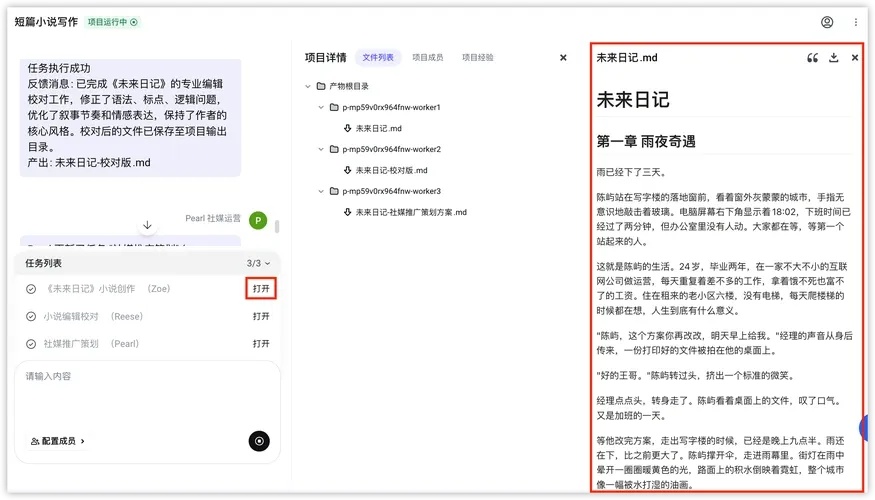Click 打开 for 小说编辑校对 task
The width and height of the screenshot is (875, 500).
click(x=261, y=316)
